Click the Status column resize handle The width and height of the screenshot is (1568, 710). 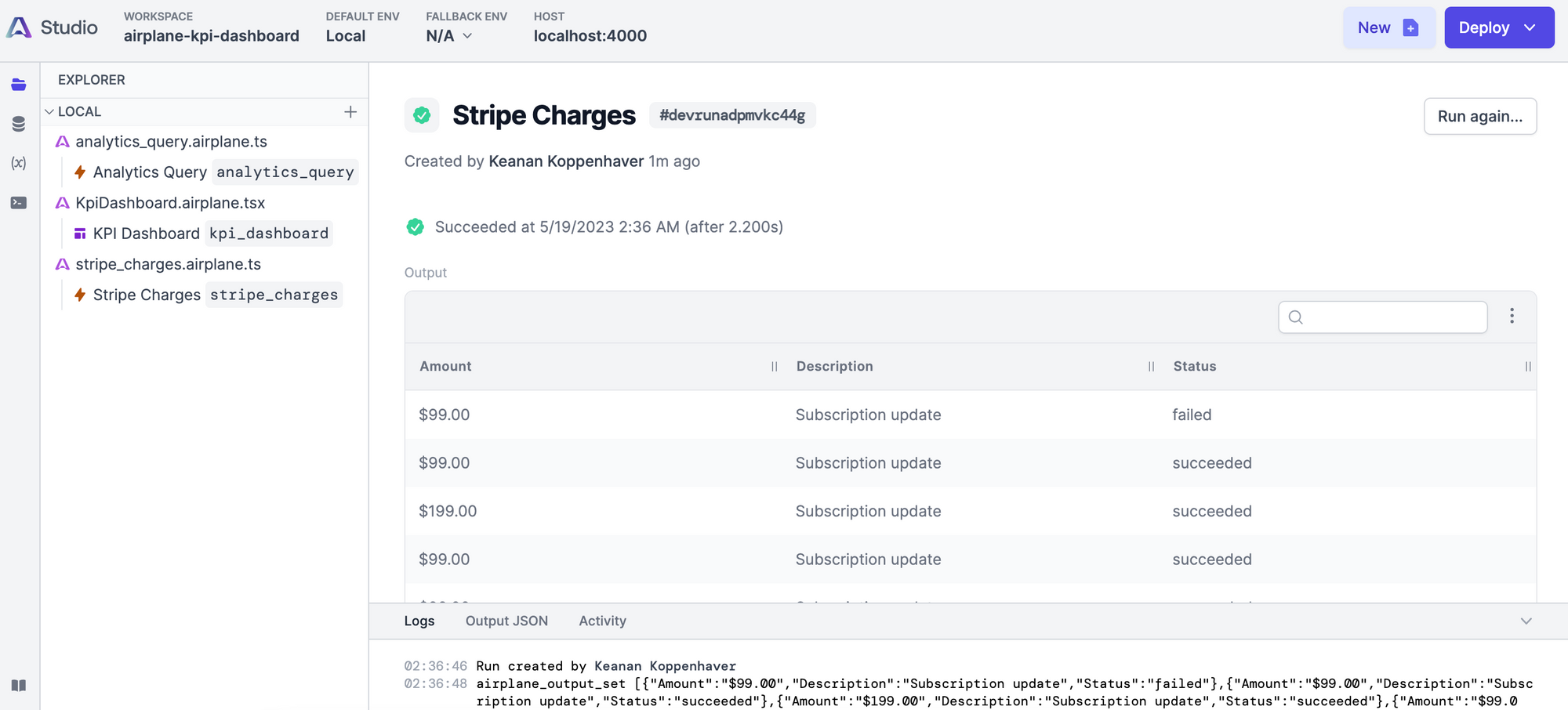[1528, 367]
